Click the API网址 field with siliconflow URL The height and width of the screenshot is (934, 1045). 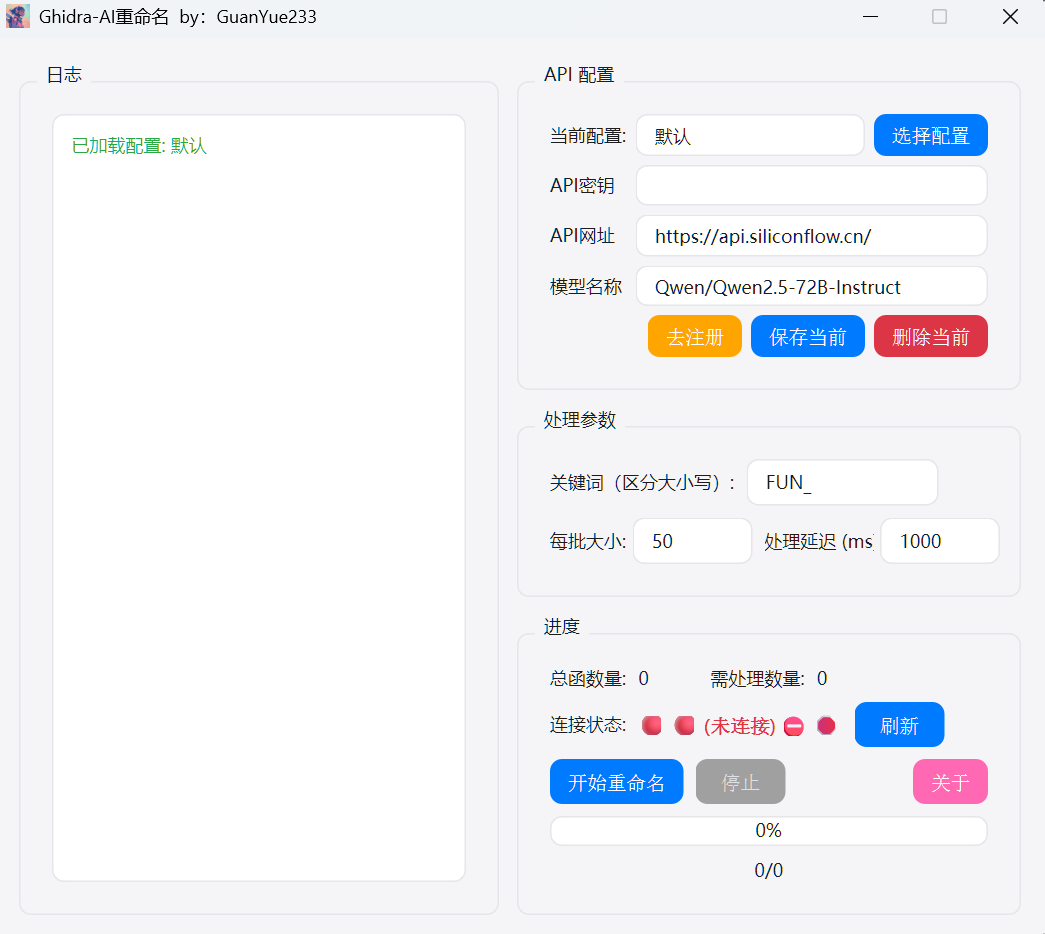pyautogui.click(x=811, y=236)
